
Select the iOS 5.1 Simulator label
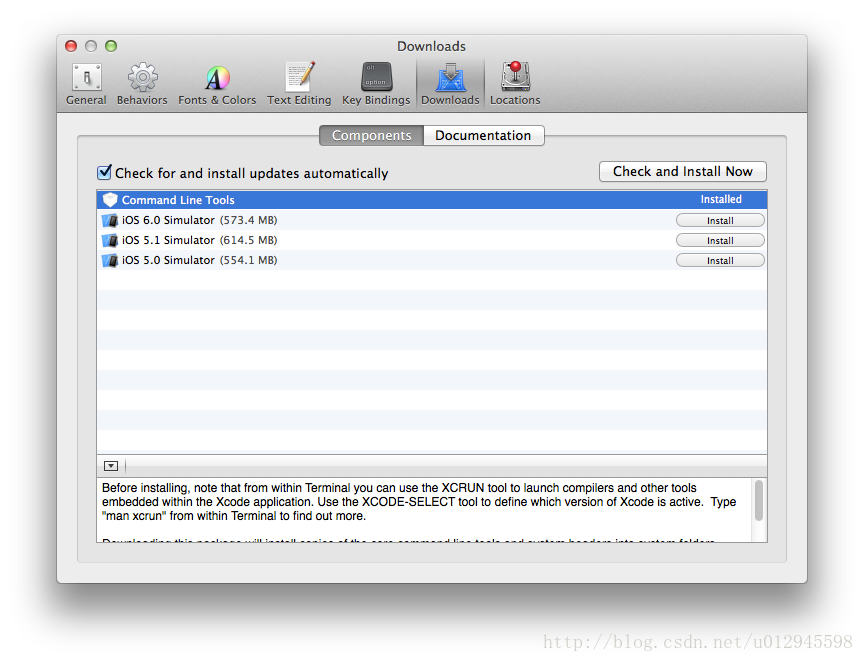pyautogui.click(x=168, y=240)
